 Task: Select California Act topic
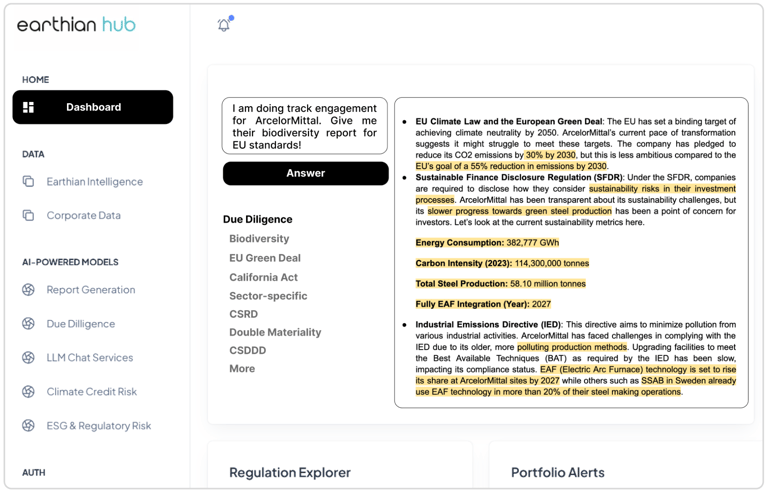coord(264,277)
